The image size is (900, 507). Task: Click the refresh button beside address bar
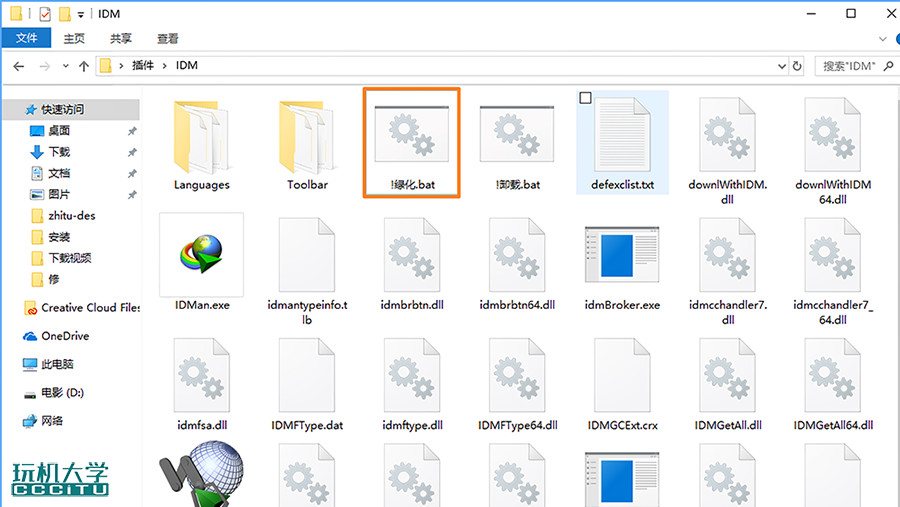(x=797, y=66)
